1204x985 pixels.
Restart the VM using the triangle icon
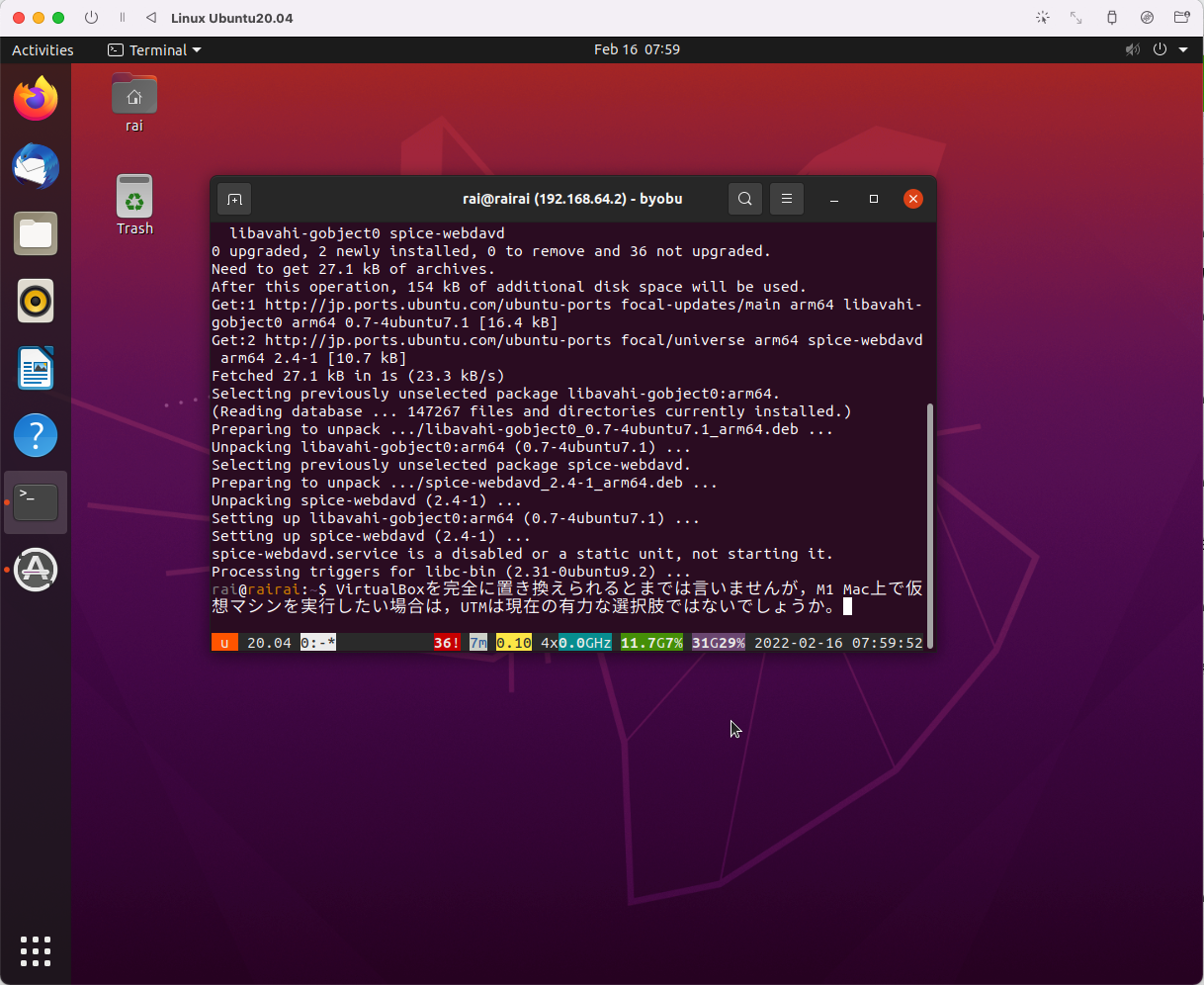pyautogui.click(x=150, y=18)
